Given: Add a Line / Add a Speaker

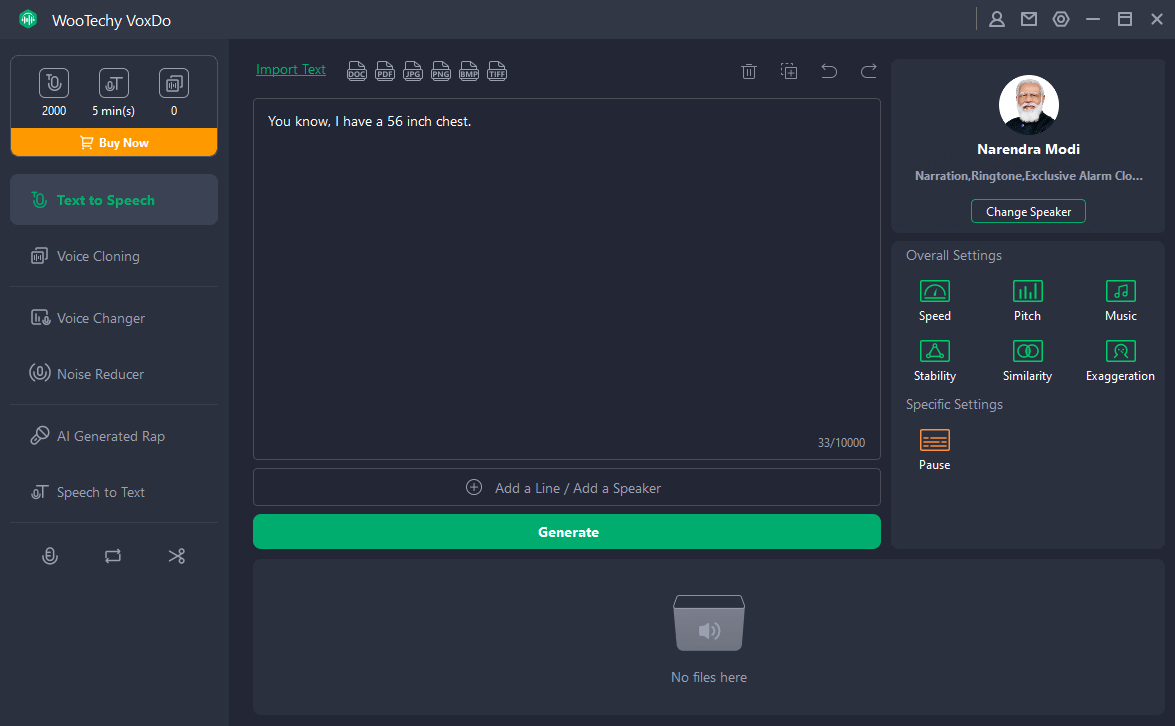Looking at the screenshot, I should tap(566, 488).
